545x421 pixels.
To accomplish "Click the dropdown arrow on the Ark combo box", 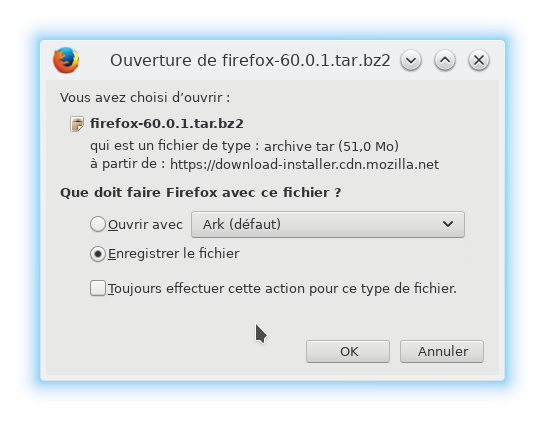I will click(448, 224).
